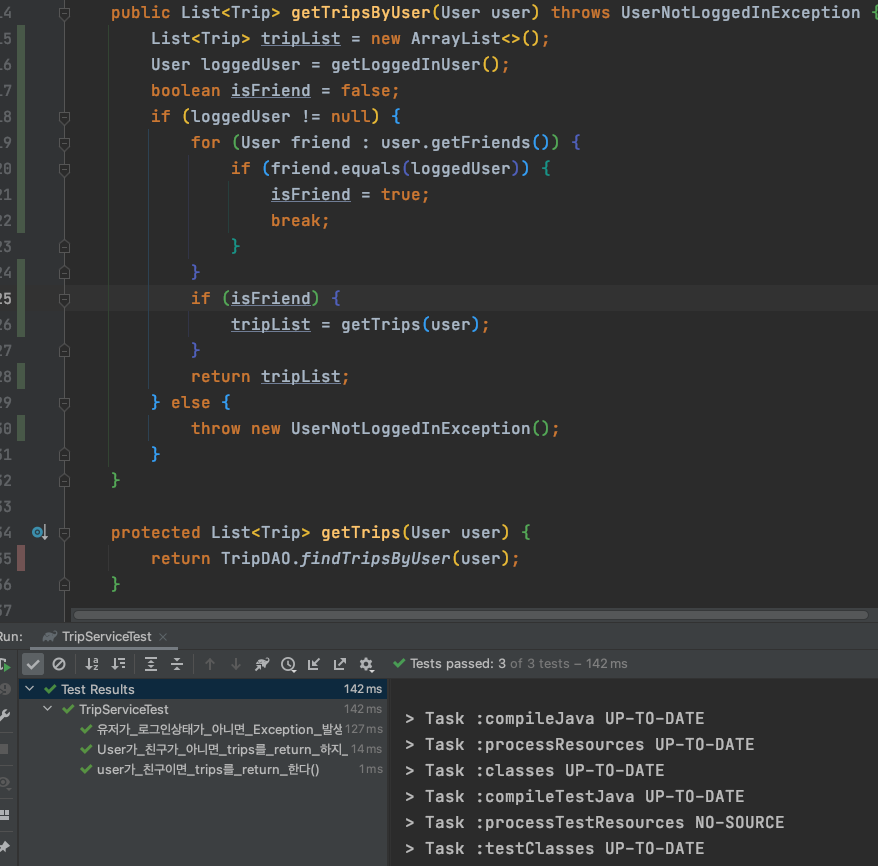Open test runner settings gear
This screenshot has width=878, height=866.
point(366,664)
